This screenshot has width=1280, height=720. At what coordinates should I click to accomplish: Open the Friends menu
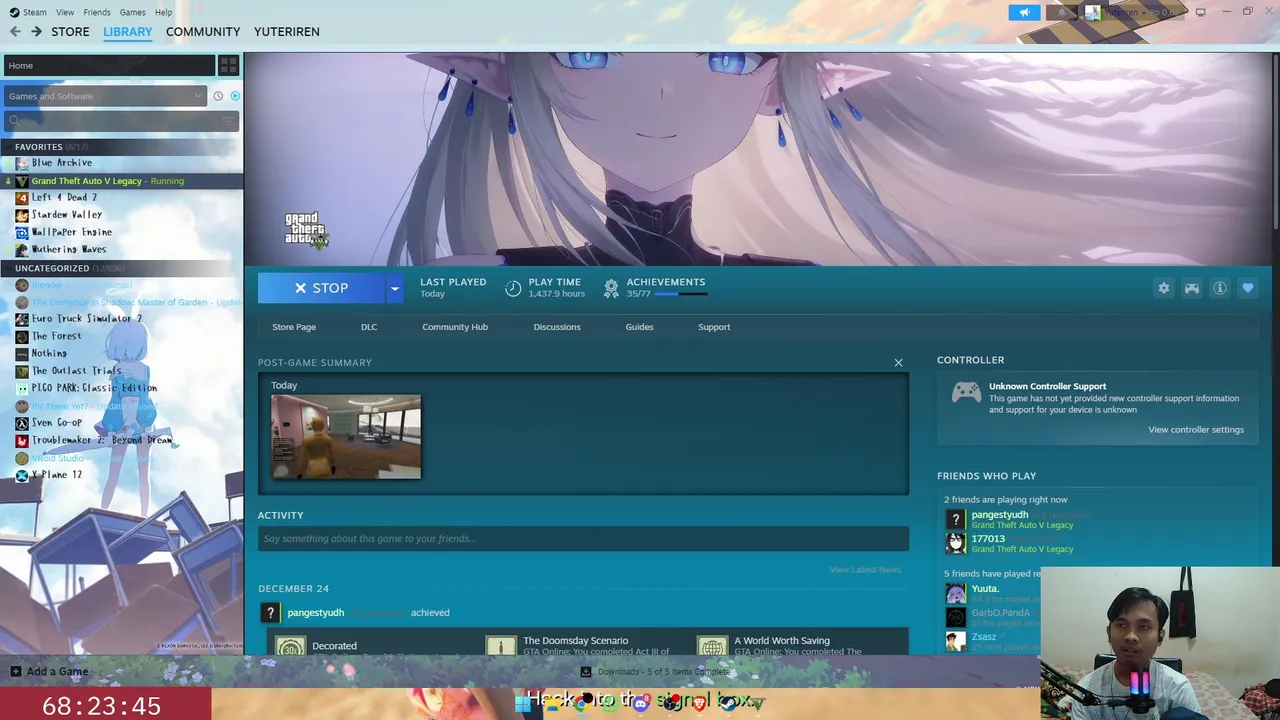pyautogui.click(x=97, y=12)
